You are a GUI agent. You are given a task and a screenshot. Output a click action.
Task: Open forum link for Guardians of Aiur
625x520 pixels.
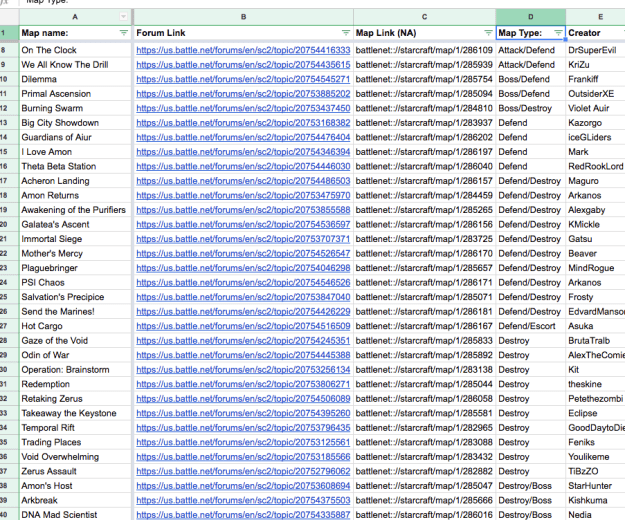[x=243, y=137]
